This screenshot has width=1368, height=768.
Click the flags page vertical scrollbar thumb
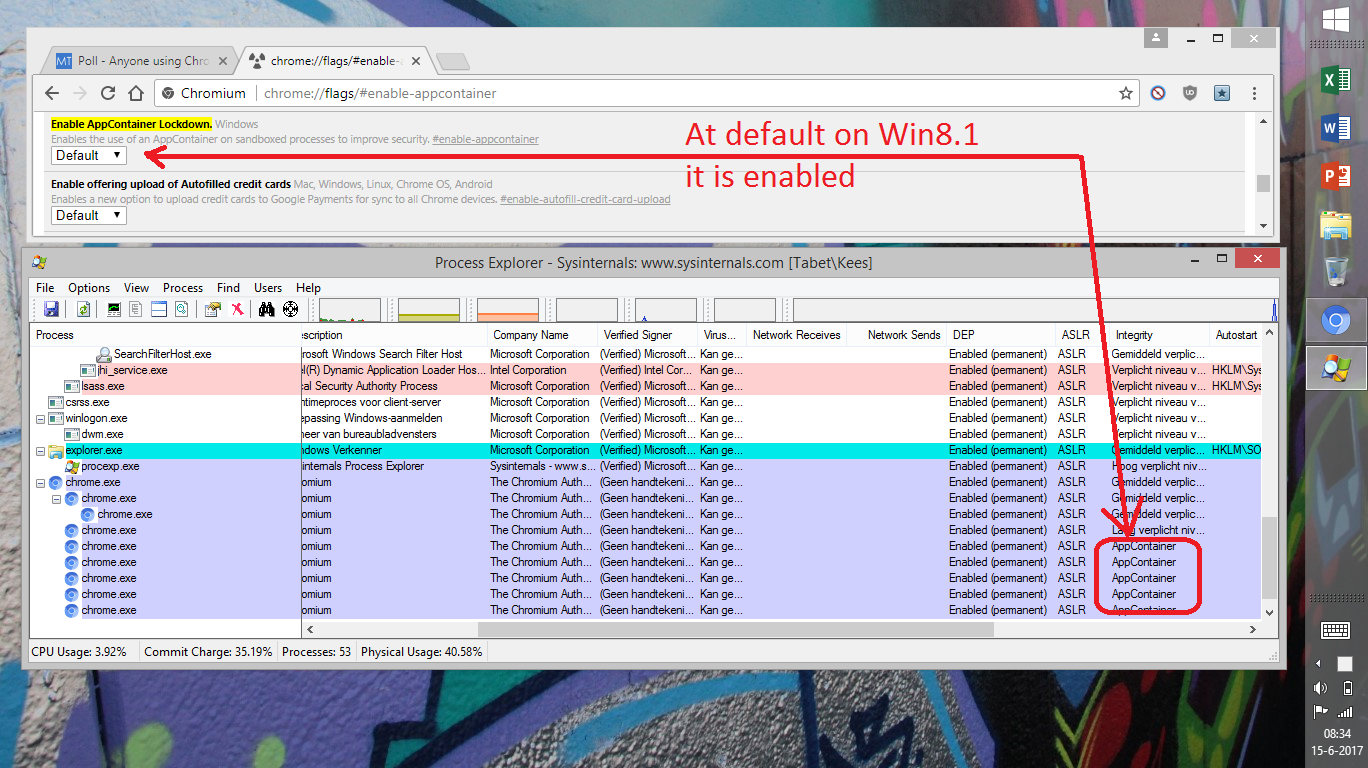point(1263,183)
